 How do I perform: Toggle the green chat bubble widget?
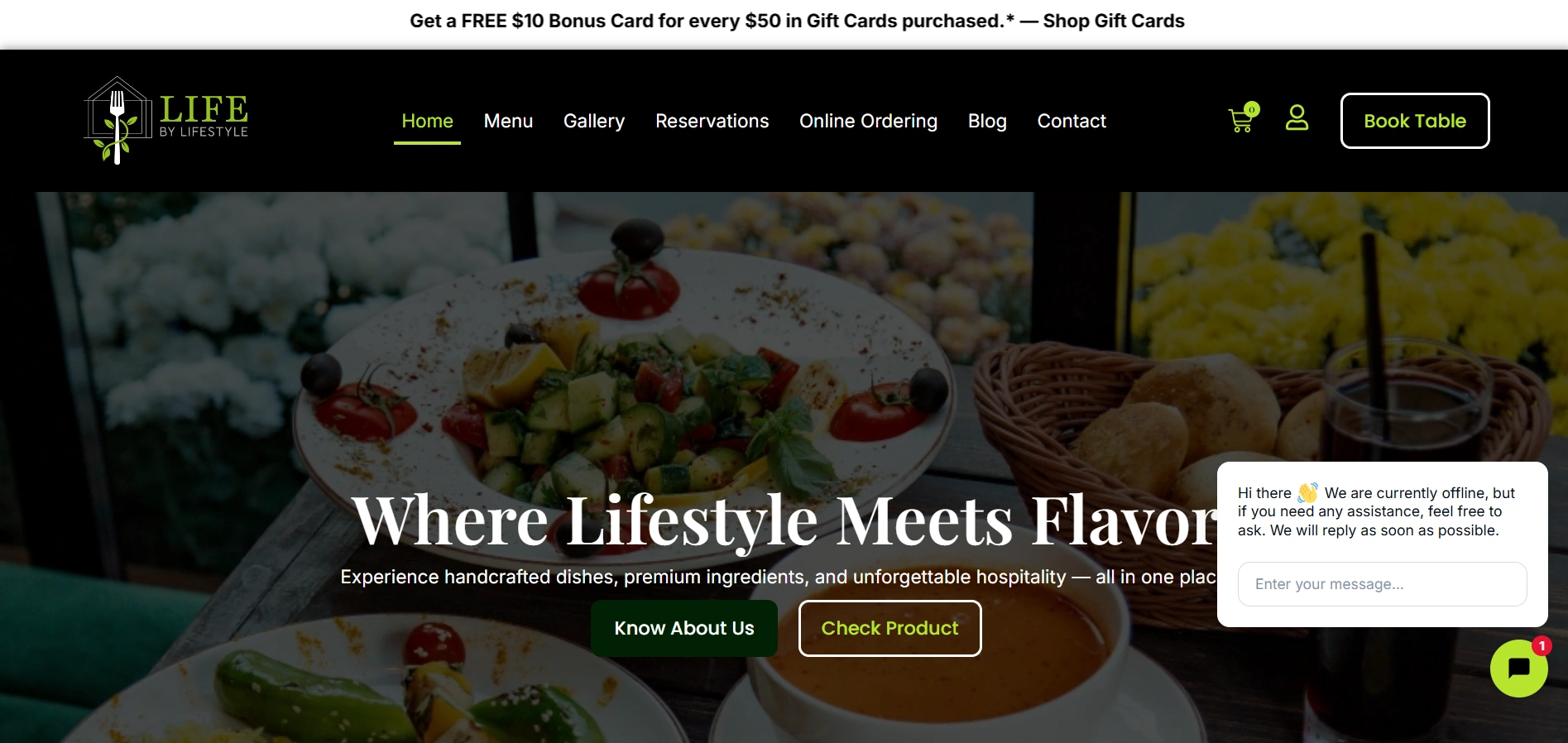pyautogui.click(x=1518, y=669)
